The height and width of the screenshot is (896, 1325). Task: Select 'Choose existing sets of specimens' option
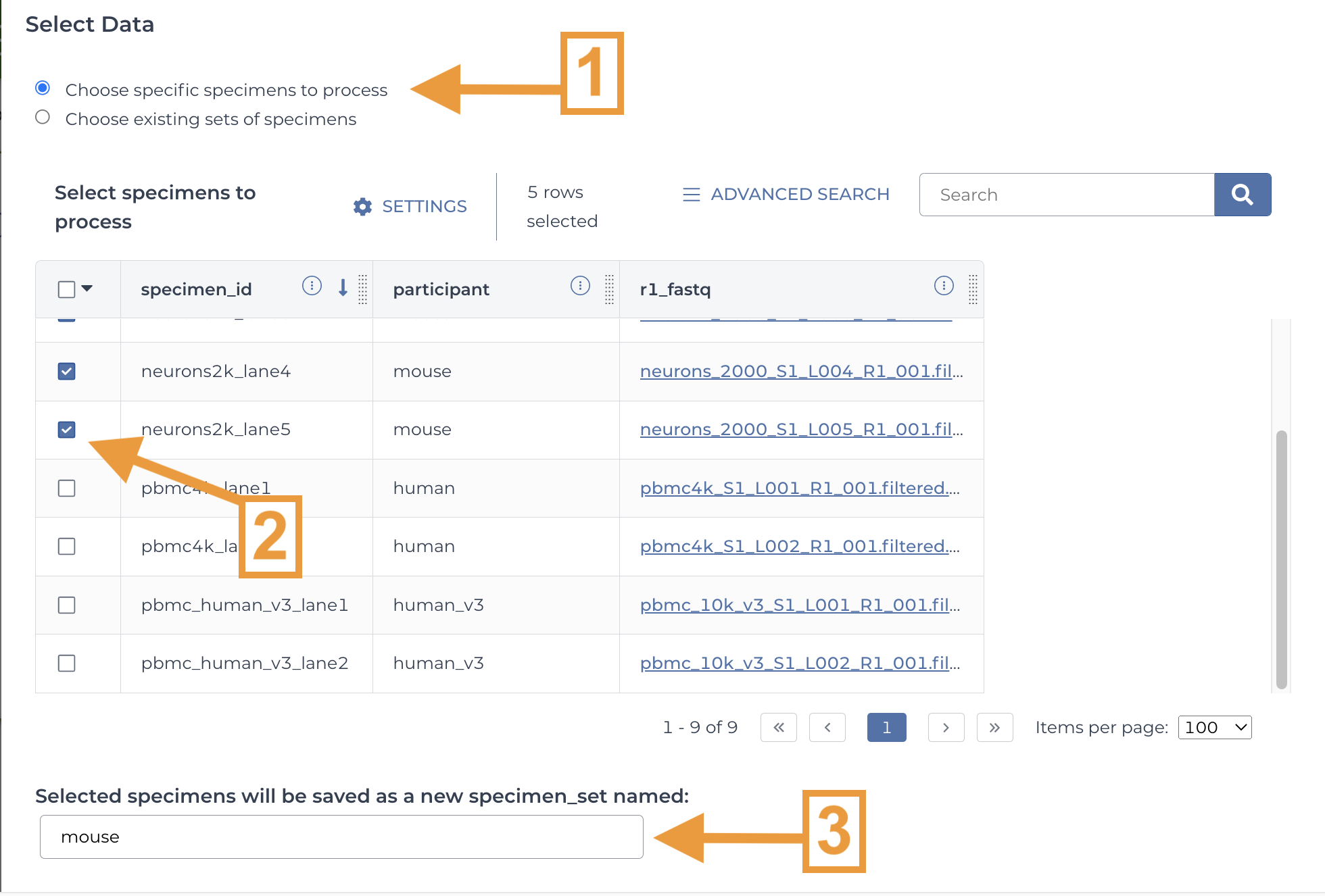43,117
